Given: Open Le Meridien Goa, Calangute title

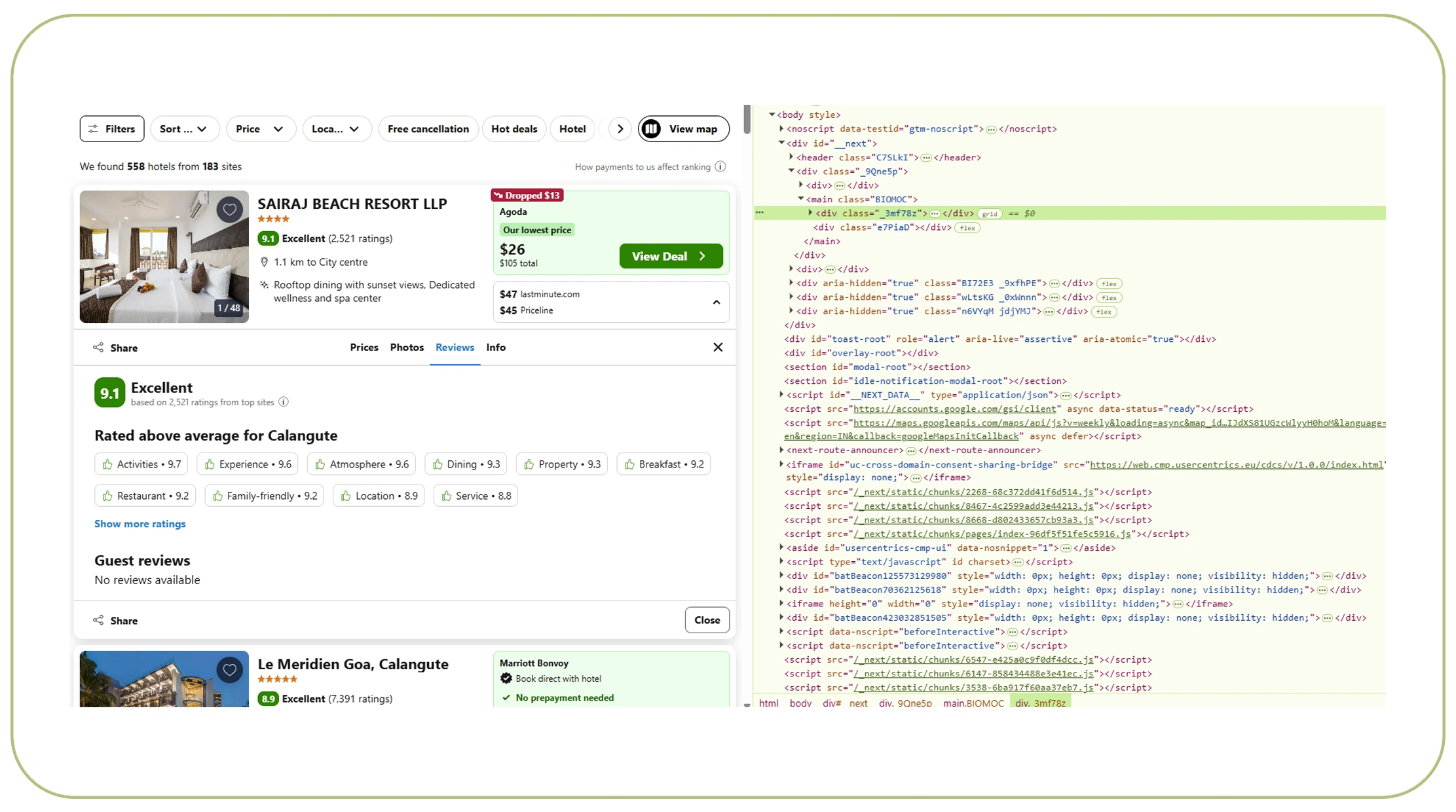Looking at the screenshot, I should click(353, 664).
